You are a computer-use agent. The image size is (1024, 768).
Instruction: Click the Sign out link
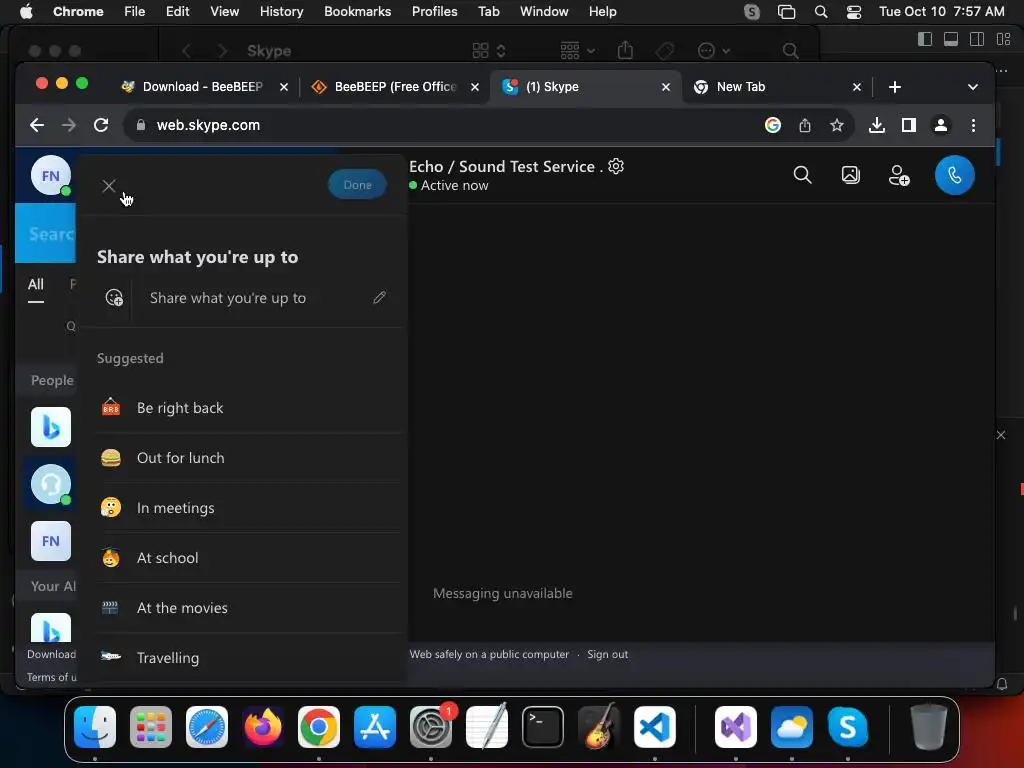[607, 654]
